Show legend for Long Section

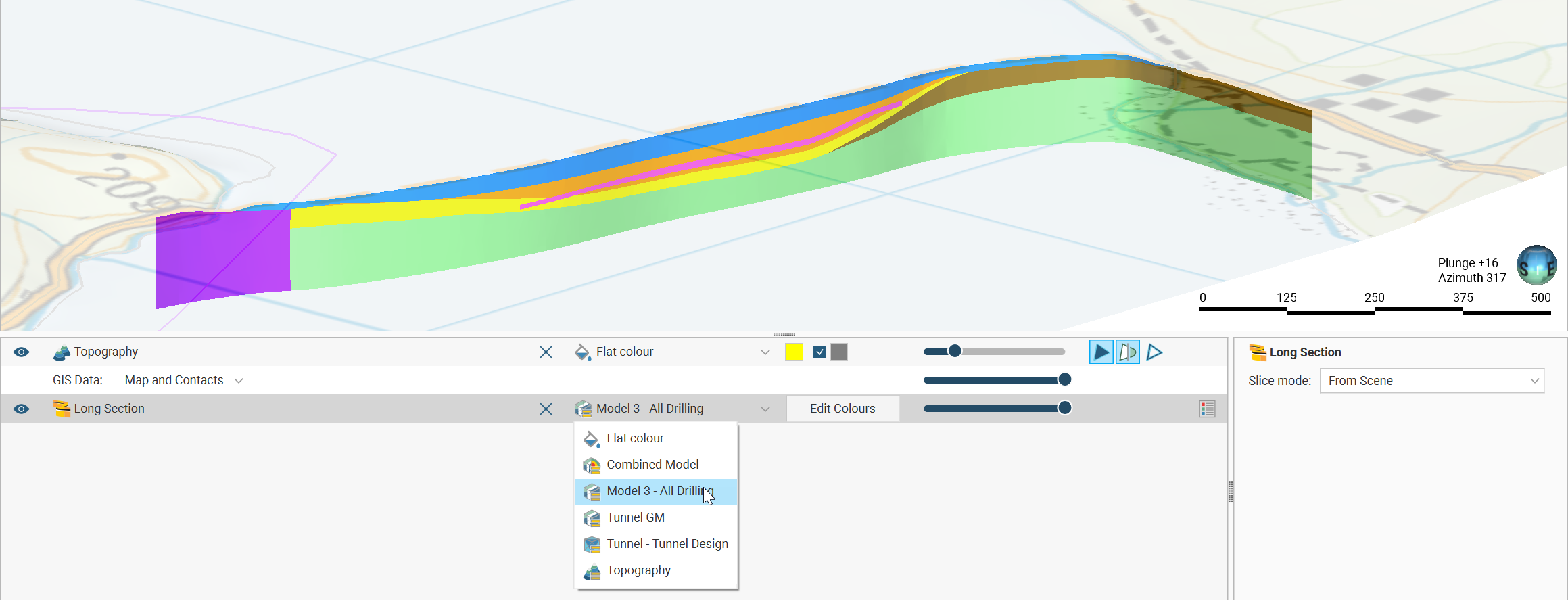click(x=1207, y=409)
